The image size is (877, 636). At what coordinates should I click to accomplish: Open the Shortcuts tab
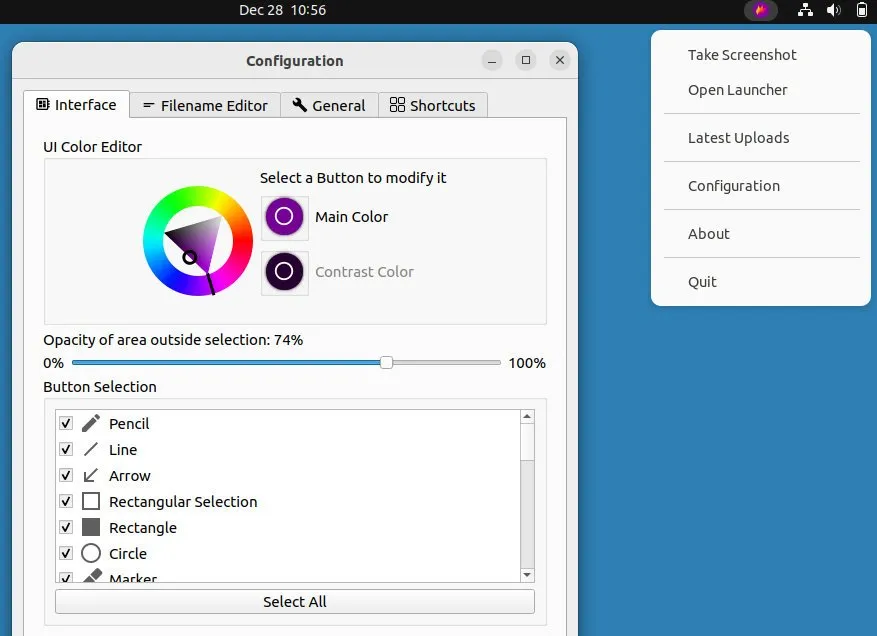point(433,105)
